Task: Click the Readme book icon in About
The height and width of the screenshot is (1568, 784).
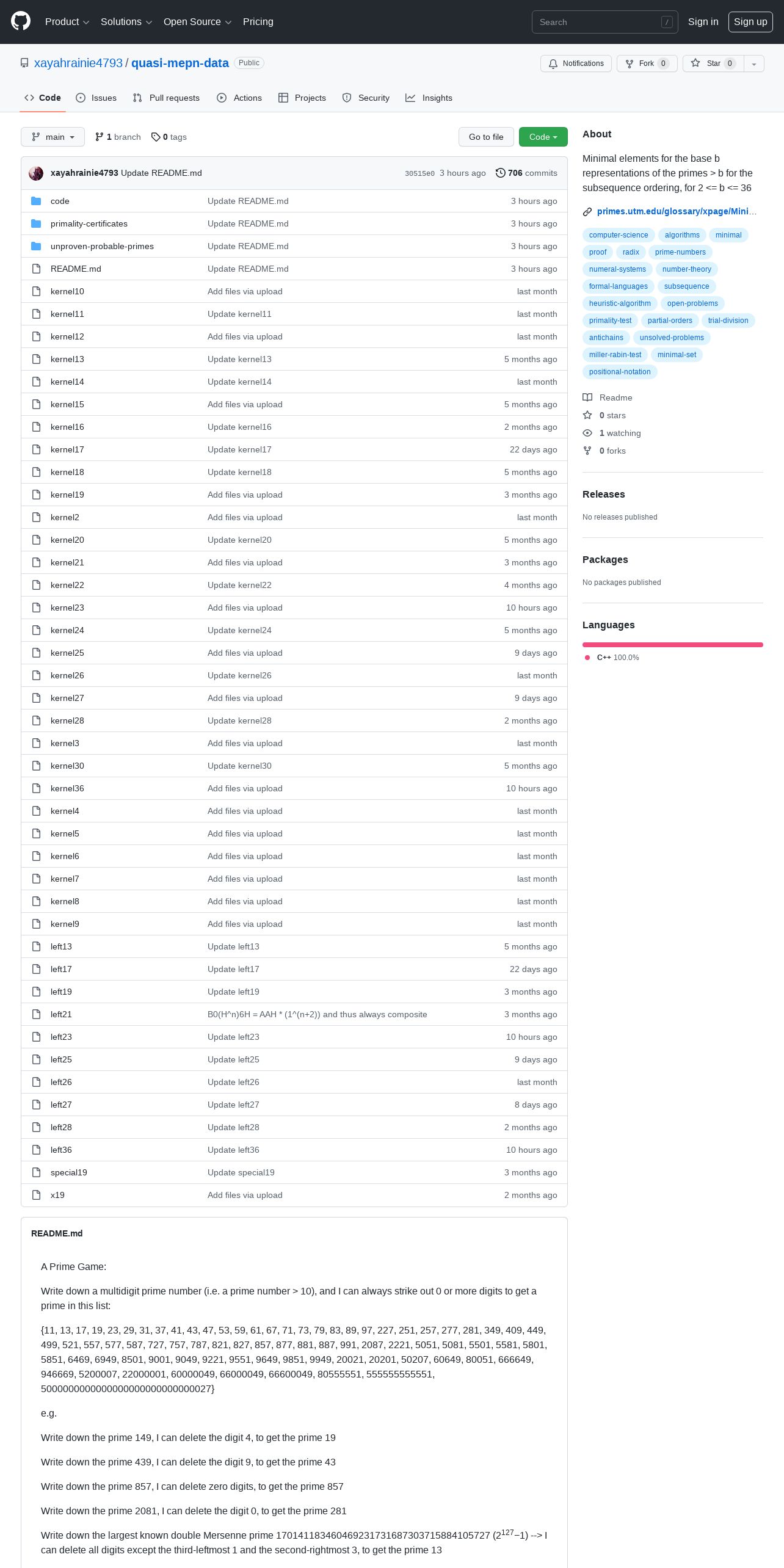Action: [587, 397]
